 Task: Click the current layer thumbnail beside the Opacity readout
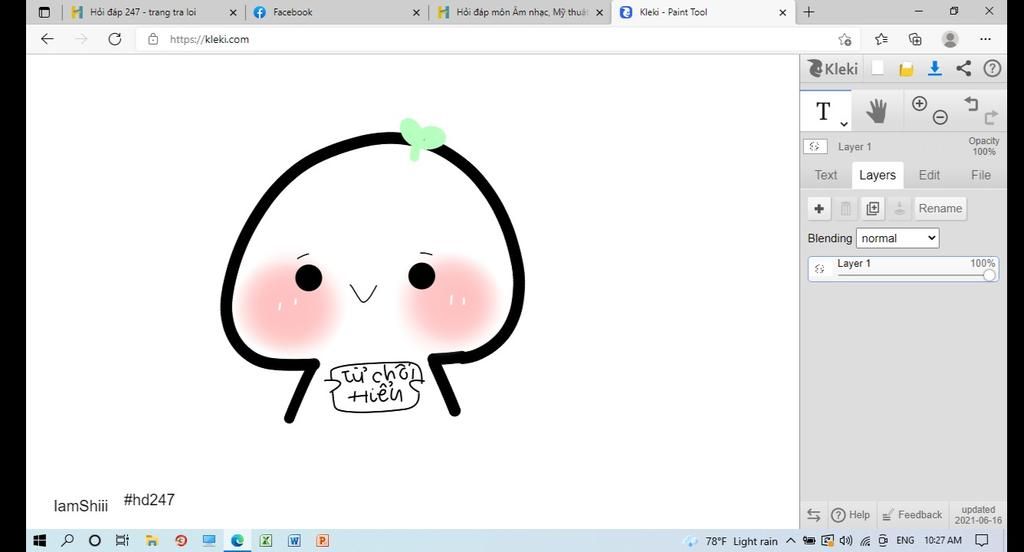coord(815,146)
